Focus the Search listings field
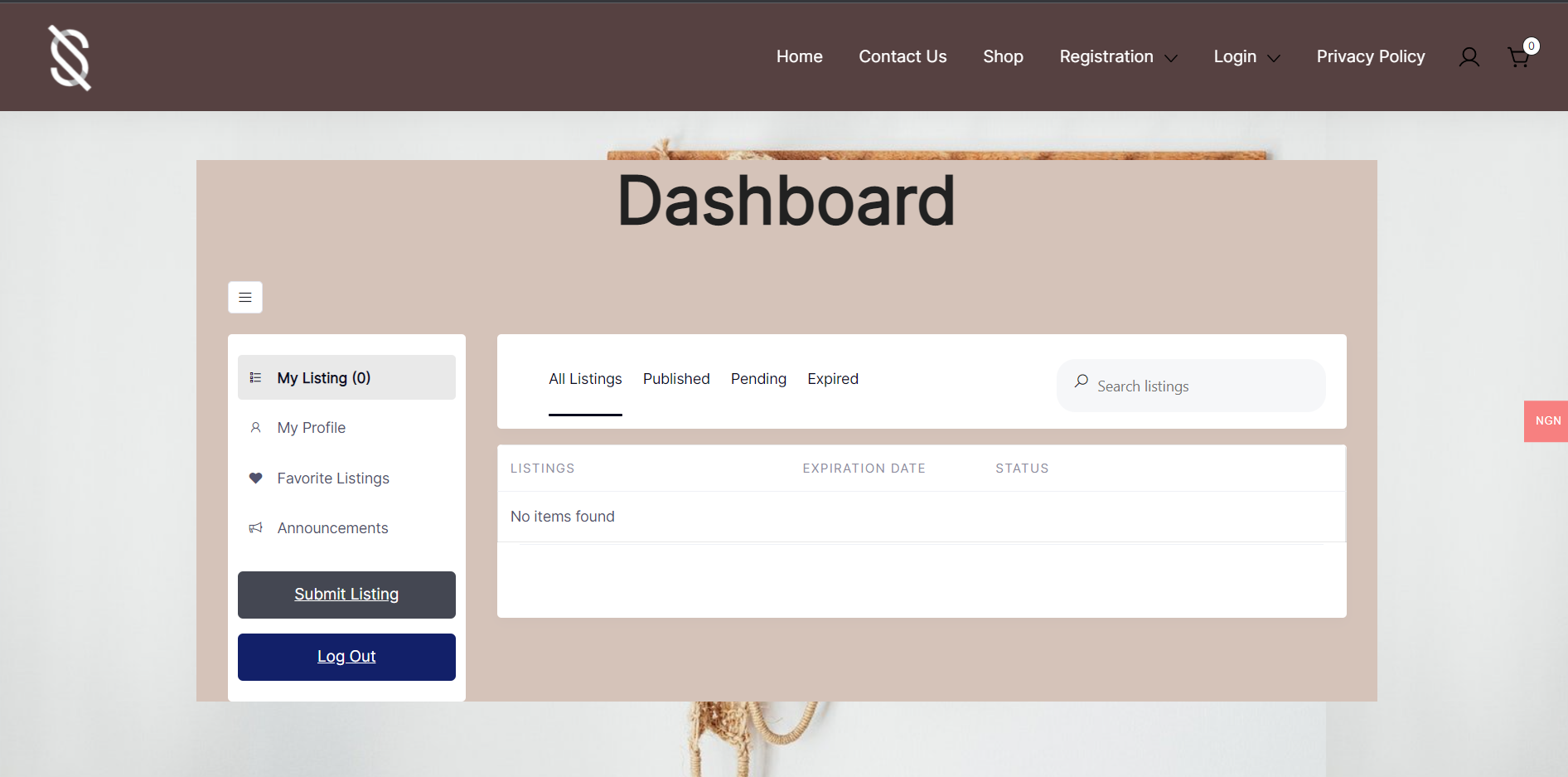The height and width of the screenshot is (777, 1568). coord(1191,386)
